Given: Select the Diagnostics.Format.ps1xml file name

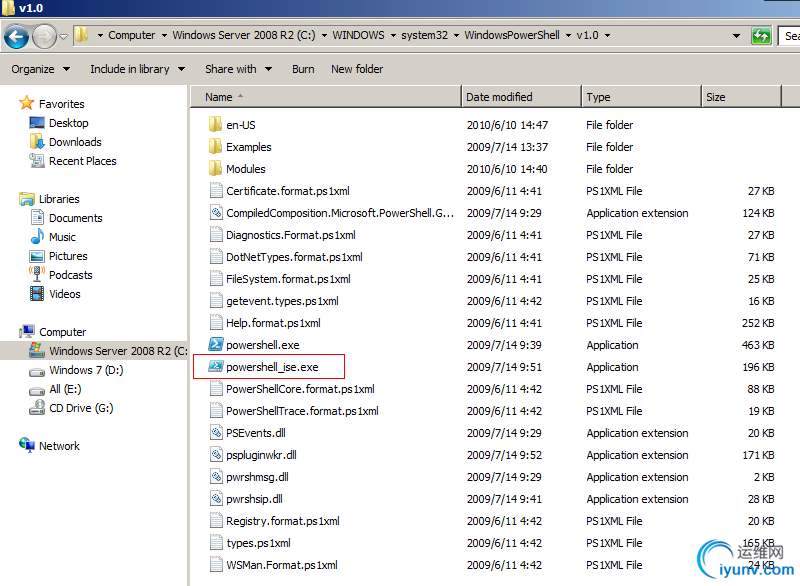Looking at the screenshot, I should (x=291, y=235).
